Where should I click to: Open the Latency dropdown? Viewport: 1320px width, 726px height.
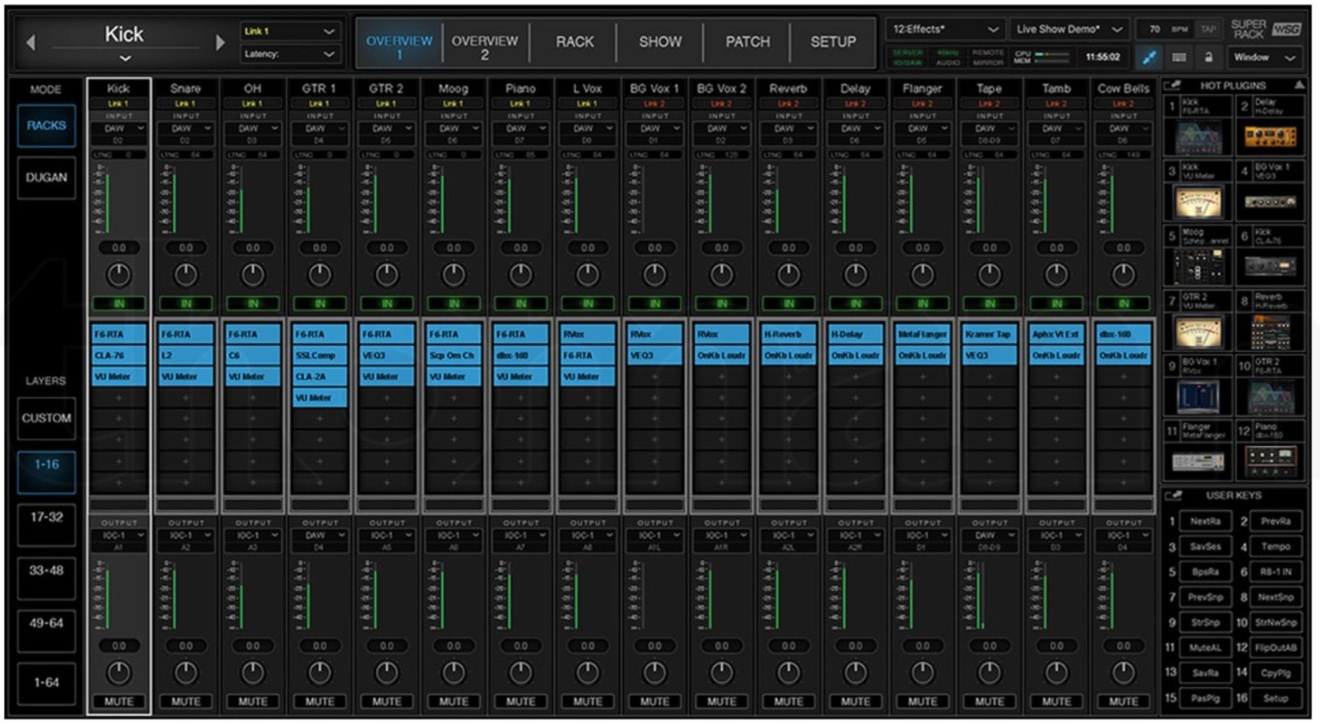tap(290, 55)
